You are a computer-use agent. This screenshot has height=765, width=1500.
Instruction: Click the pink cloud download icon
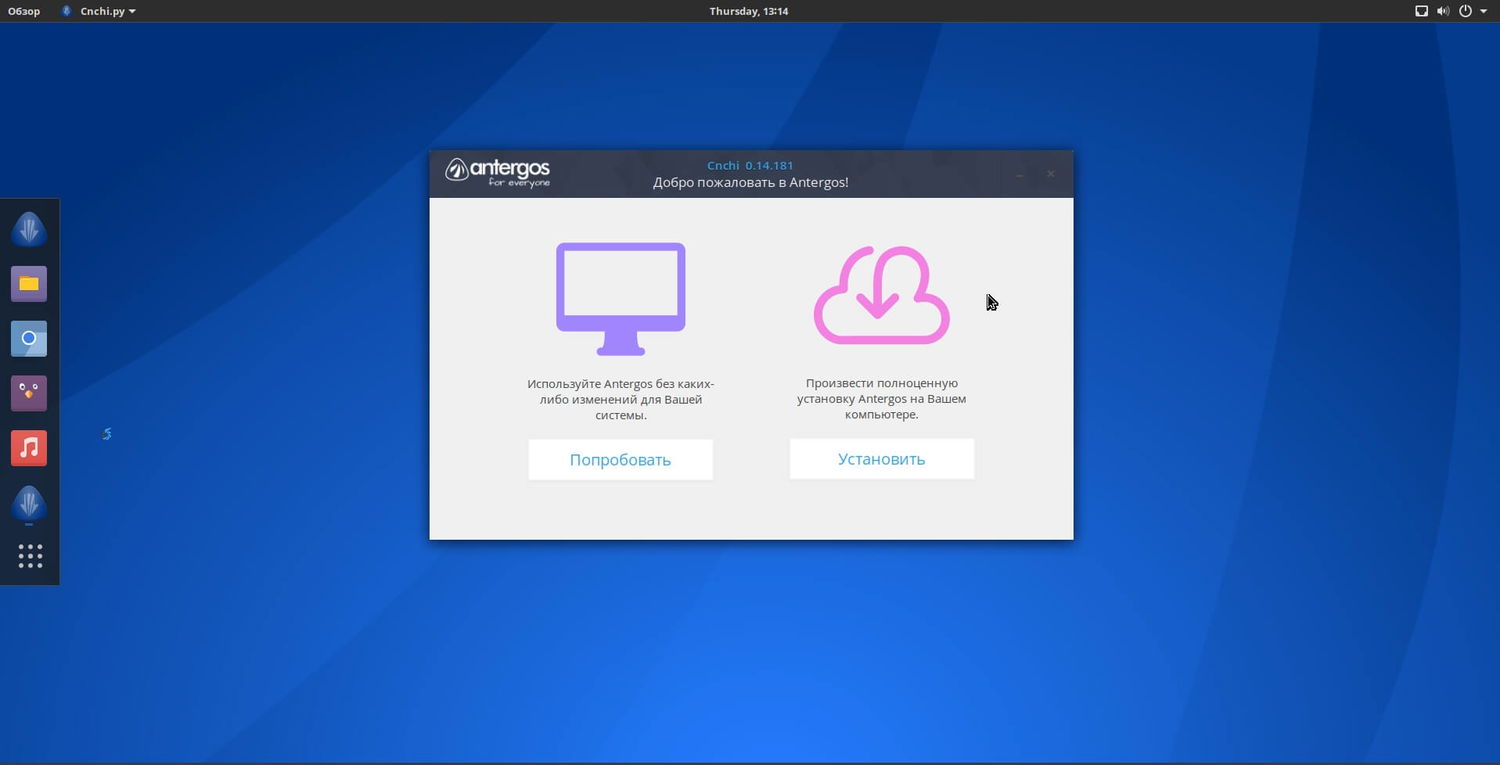pyautogui.click(x=881, y=296)
